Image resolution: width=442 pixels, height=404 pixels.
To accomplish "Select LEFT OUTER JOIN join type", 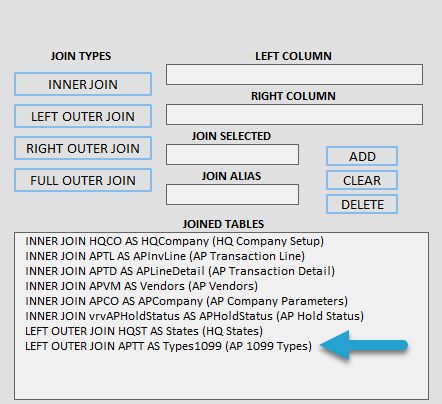I will pyautogui.click(x=83, y=116).
